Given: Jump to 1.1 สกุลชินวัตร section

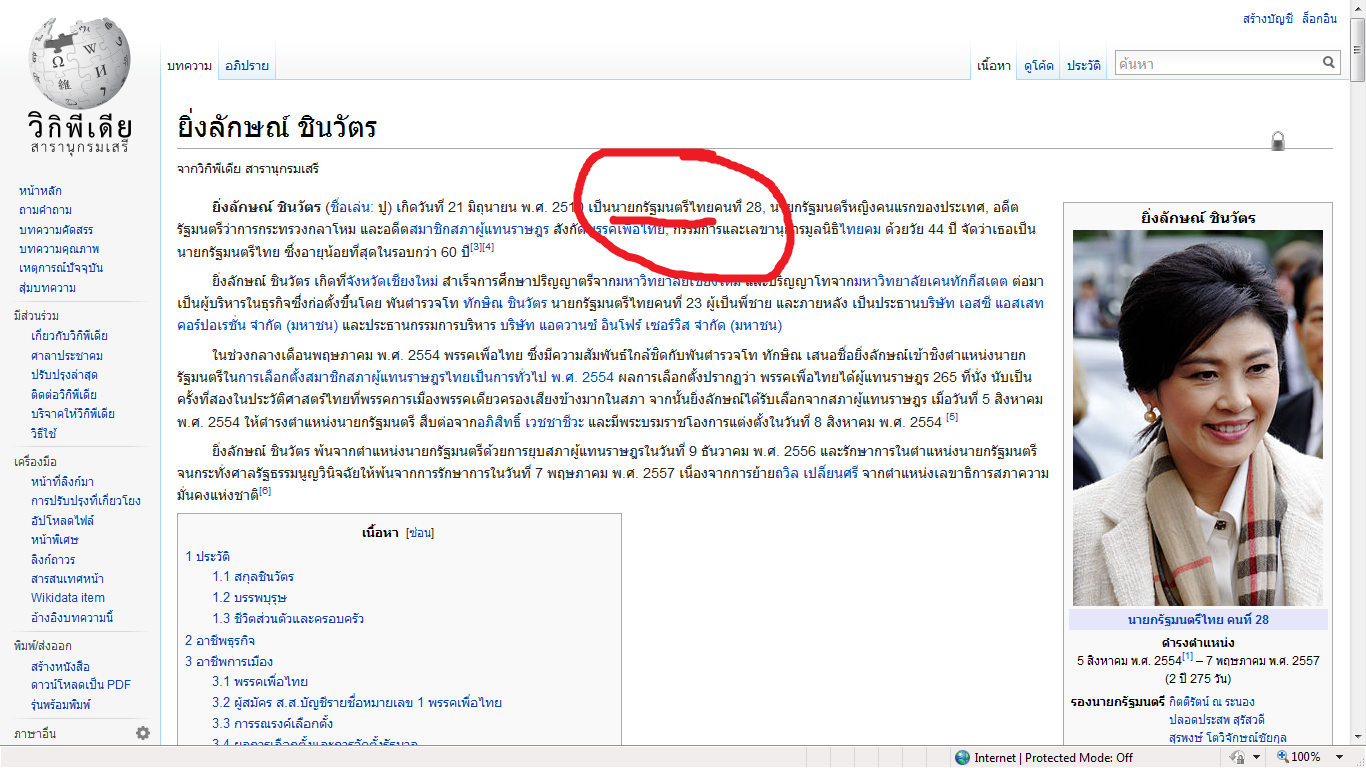Looking at the screenshot, I should pyautogui.click(x=253, y=577).
